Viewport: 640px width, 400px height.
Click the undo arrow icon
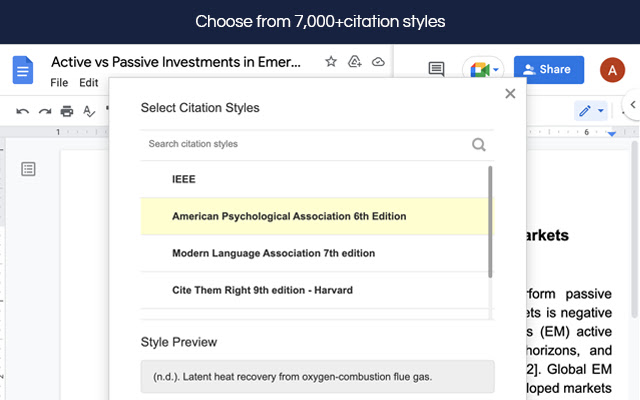(23, 110)
